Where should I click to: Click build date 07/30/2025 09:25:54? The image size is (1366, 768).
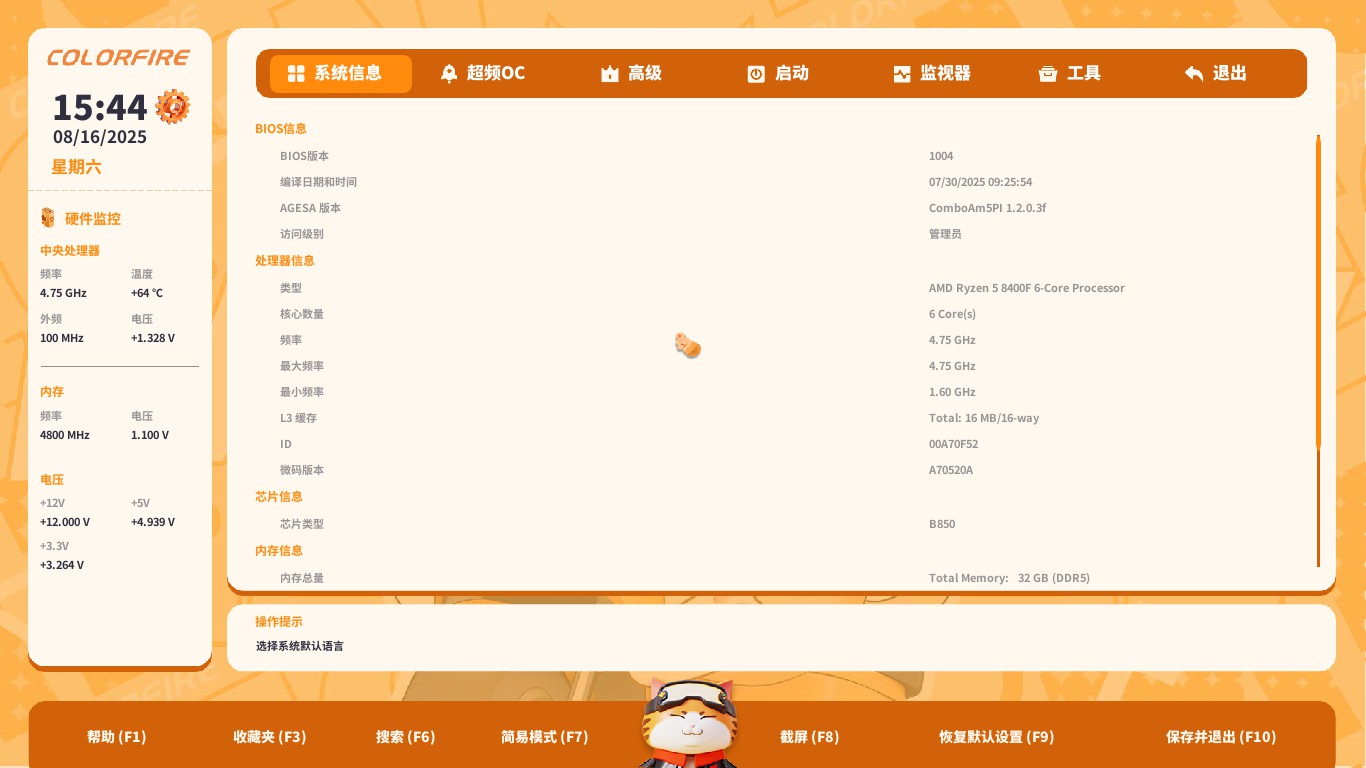(981, 182)
